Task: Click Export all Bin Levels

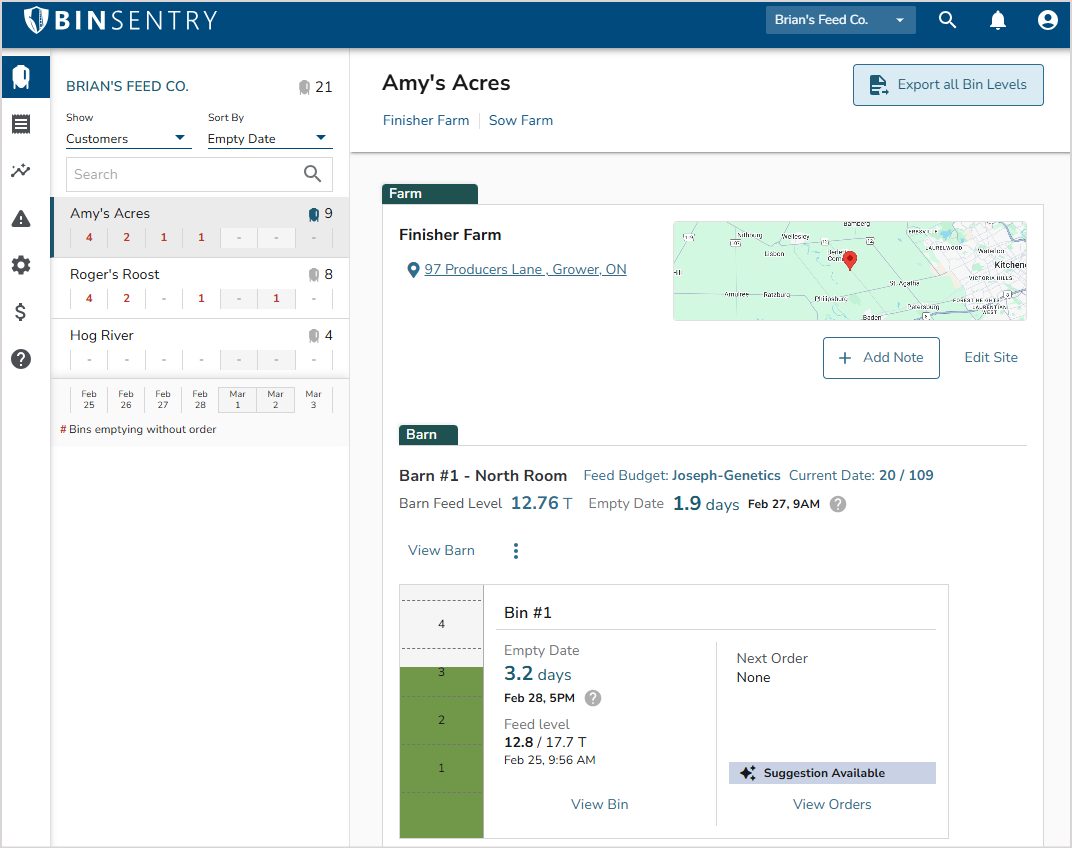Action: pyautogui.click(x=948, y=85)
